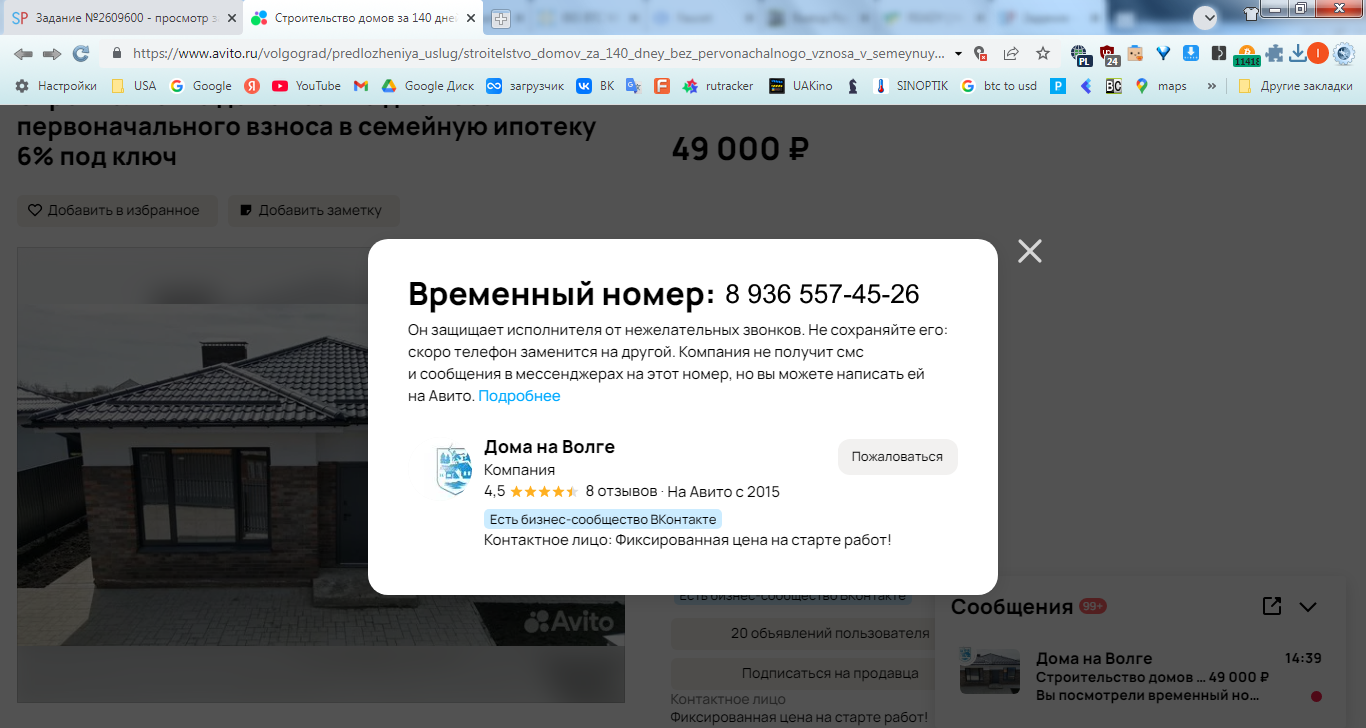Open the tab search dropdown chevron
1366x728 pixels.
pyautogui.click(x=1206, y=18)
